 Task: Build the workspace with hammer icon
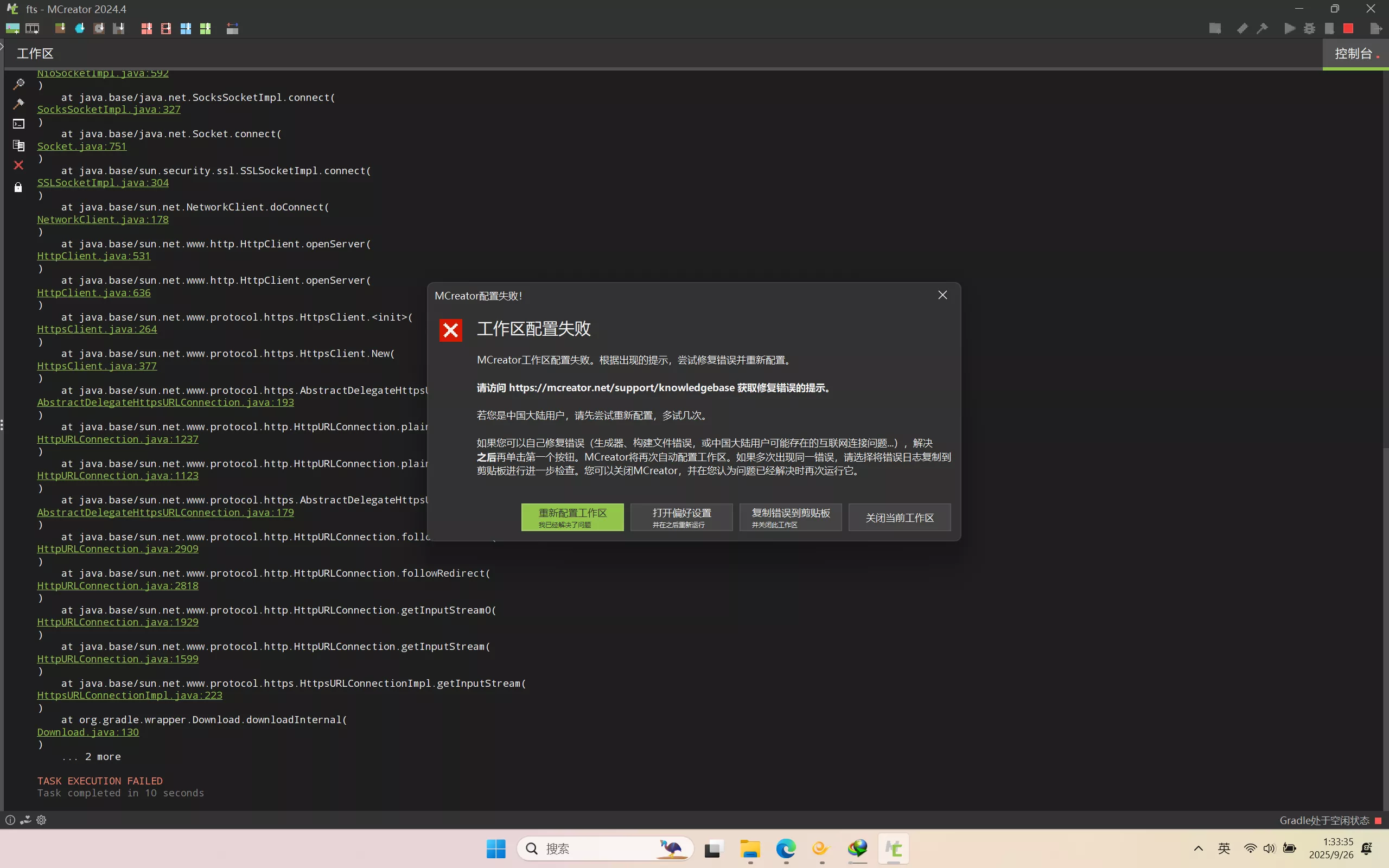point(1263,29)
